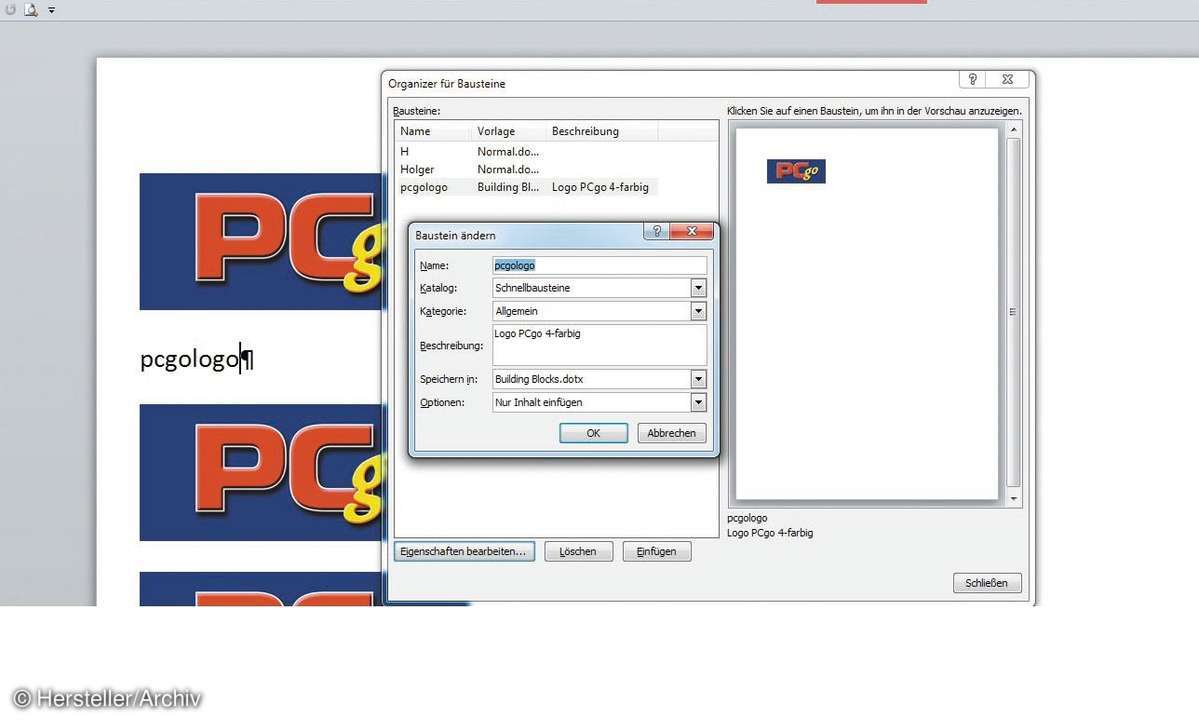The width and height of the screenshot is (1199, 720).
Task: Click the Löschen button
Action: [x=578, y=551]
